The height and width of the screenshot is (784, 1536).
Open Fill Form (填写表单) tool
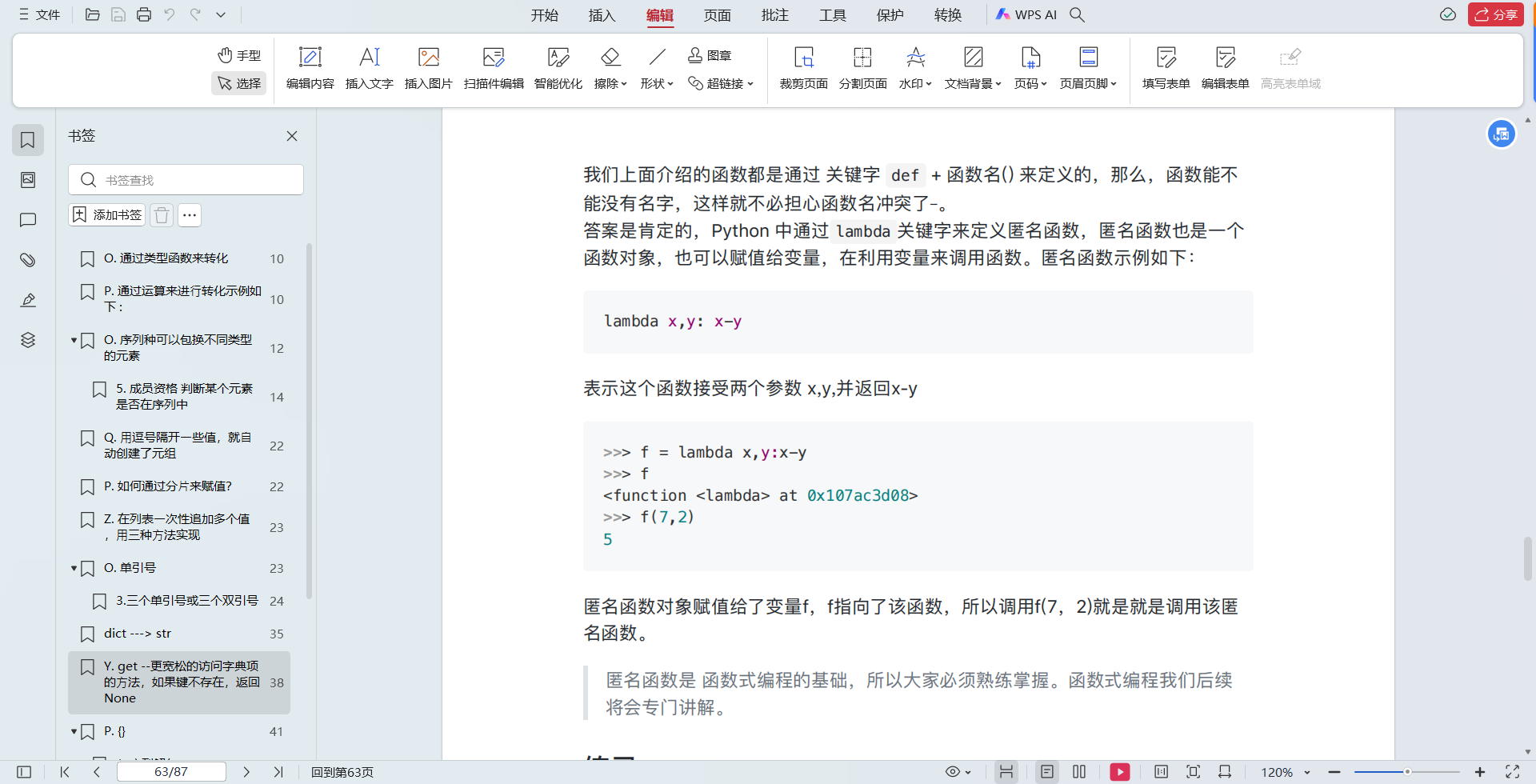pos(1166,68)
